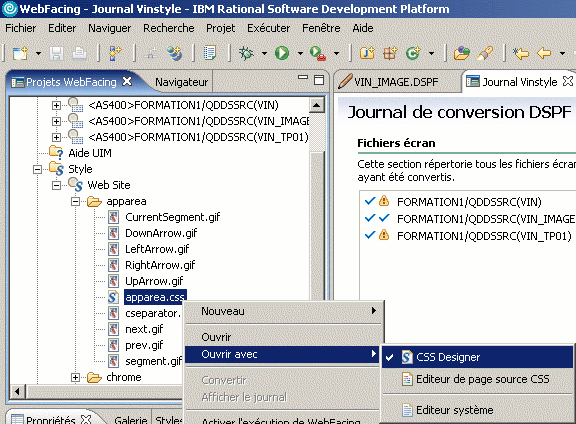Expand the QDDSSRC(VIN_IMAGE tree node
Viewport: 576px width, 424px height.
(x=56, y=121)
